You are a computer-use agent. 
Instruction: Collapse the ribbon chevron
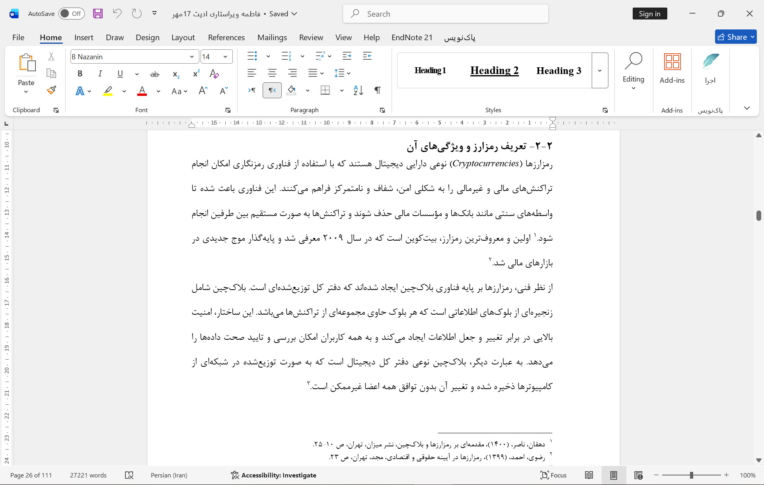(747, 108)
